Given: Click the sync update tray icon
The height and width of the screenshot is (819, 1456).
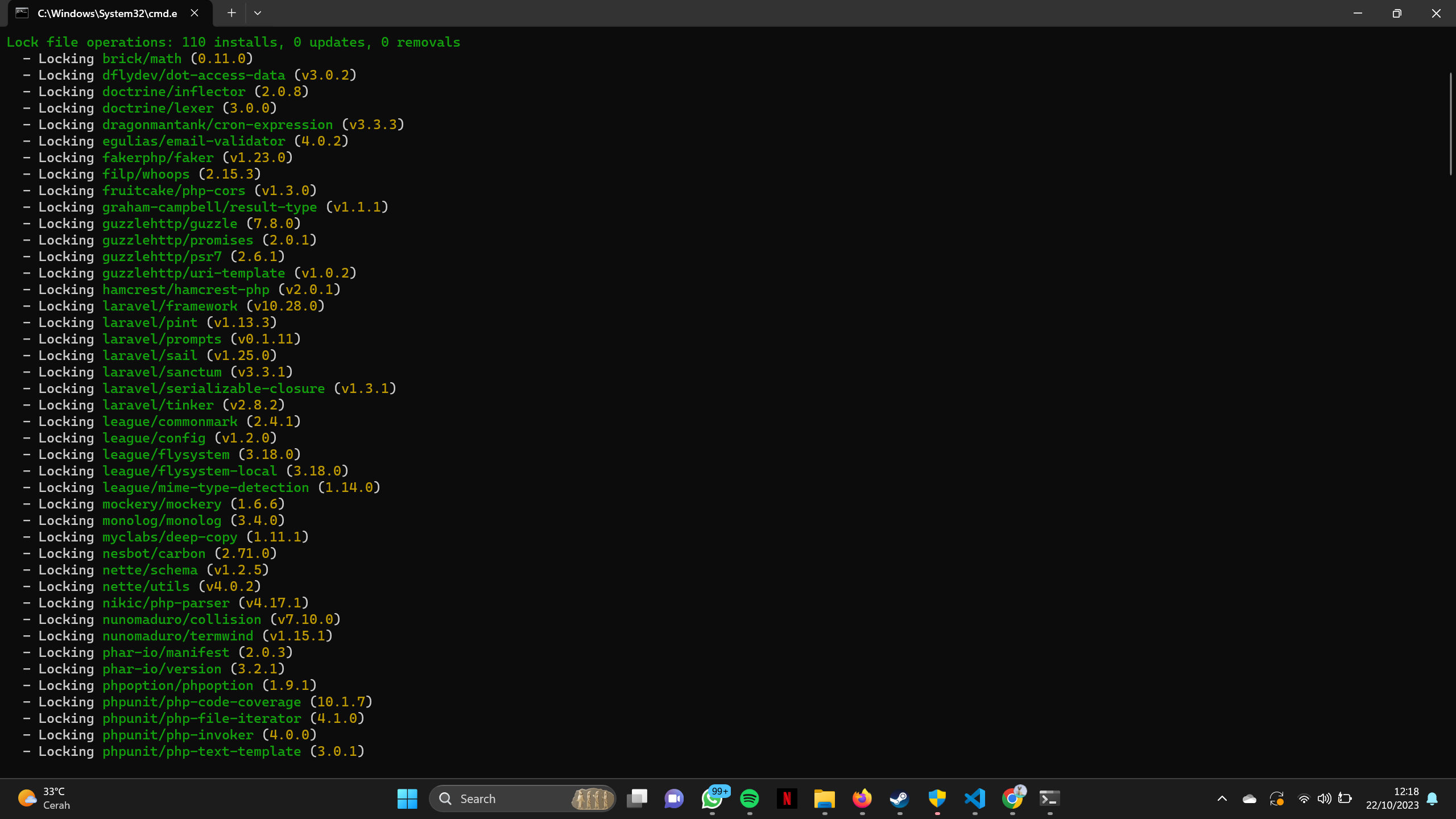Looking at the screenshot, I should [x=1277, y=799].
